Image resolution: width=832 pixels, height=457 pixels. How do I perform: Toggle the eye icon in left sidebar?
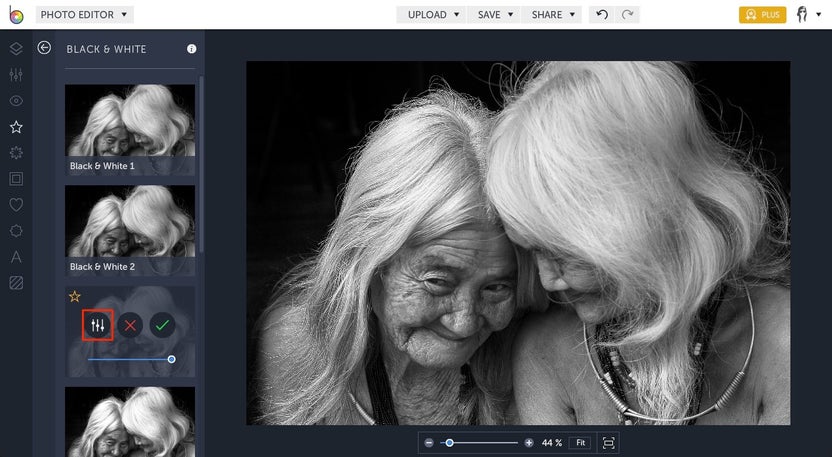16,101
